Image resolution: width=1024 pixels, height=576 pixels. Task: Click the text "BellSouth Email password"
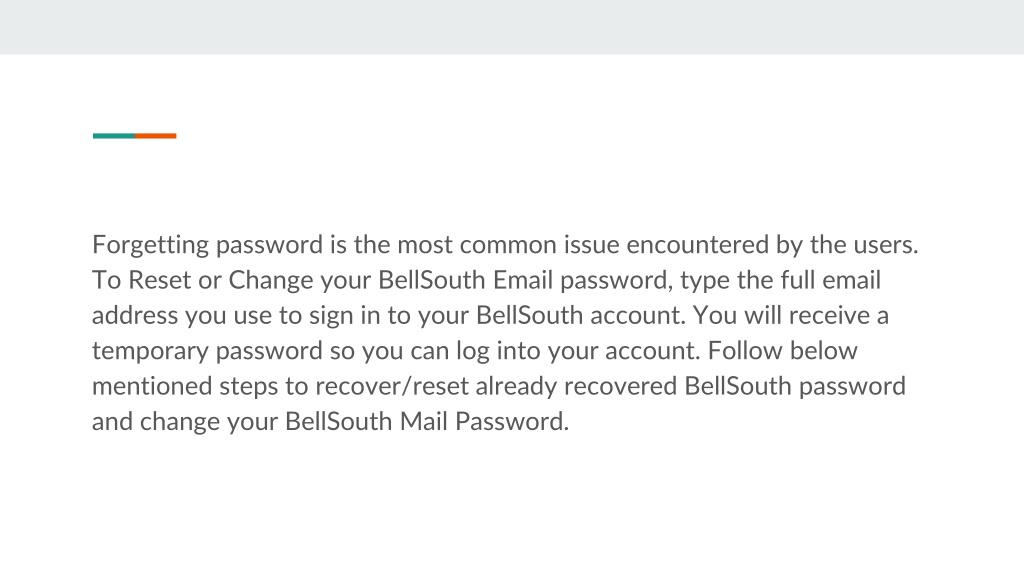tap(524, 281)
